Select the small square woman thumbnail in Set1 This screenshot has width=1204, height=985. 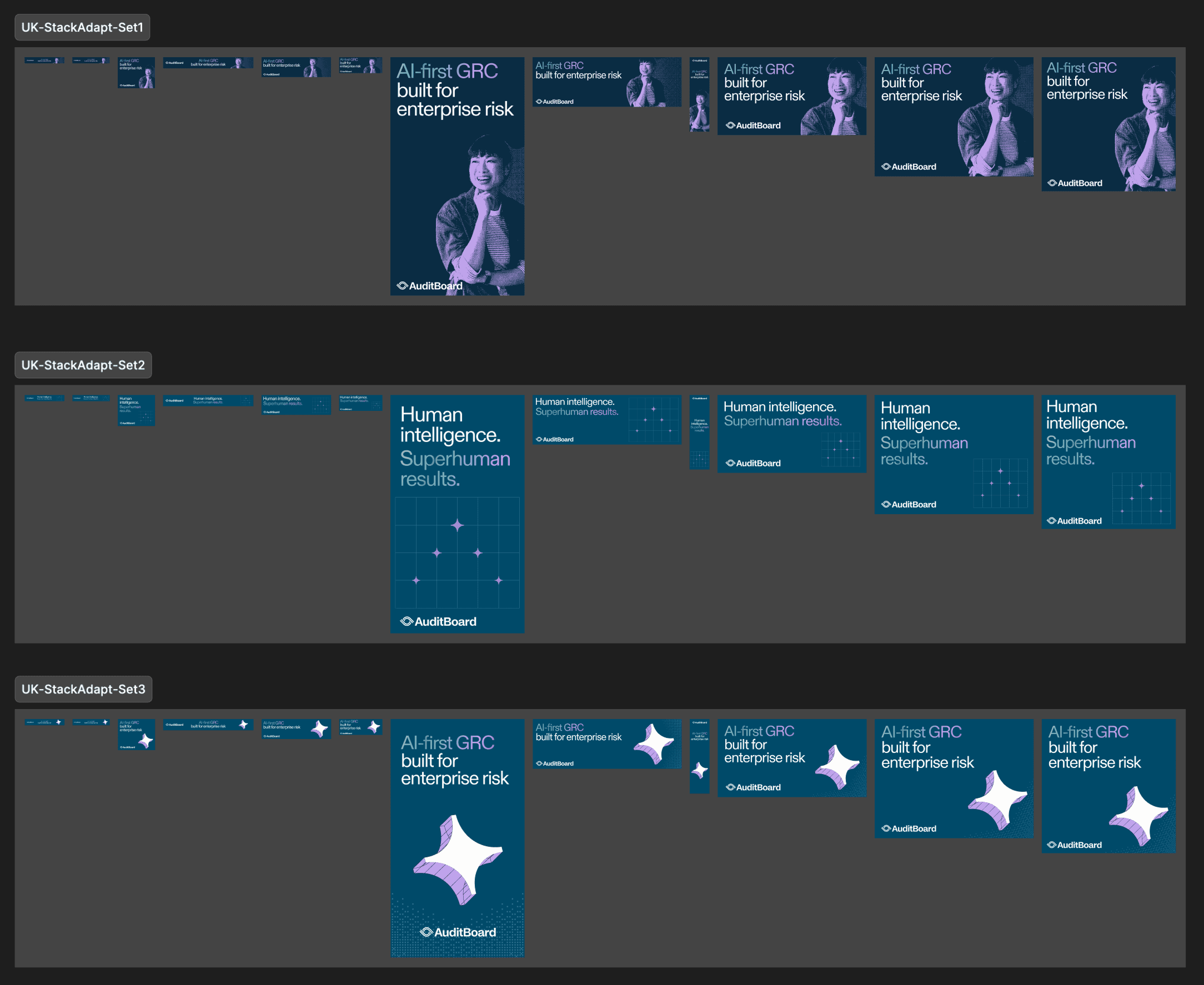click(136, 73)
